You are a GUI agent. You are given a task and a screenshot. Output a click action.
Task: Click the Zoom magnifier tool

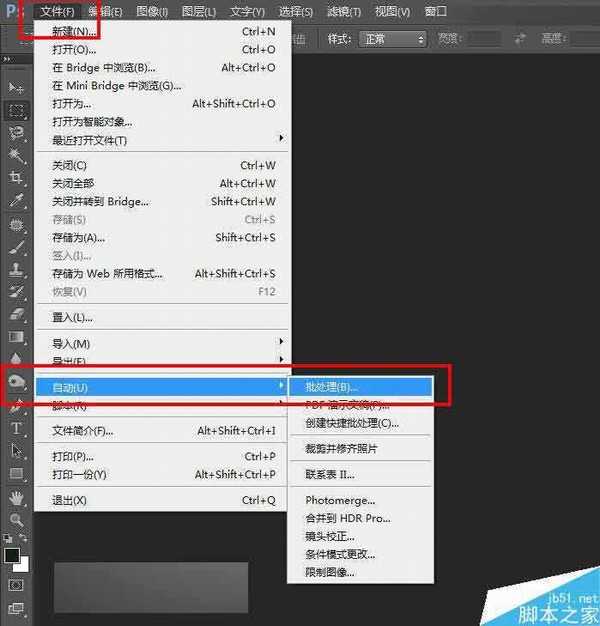pos(16,520)
